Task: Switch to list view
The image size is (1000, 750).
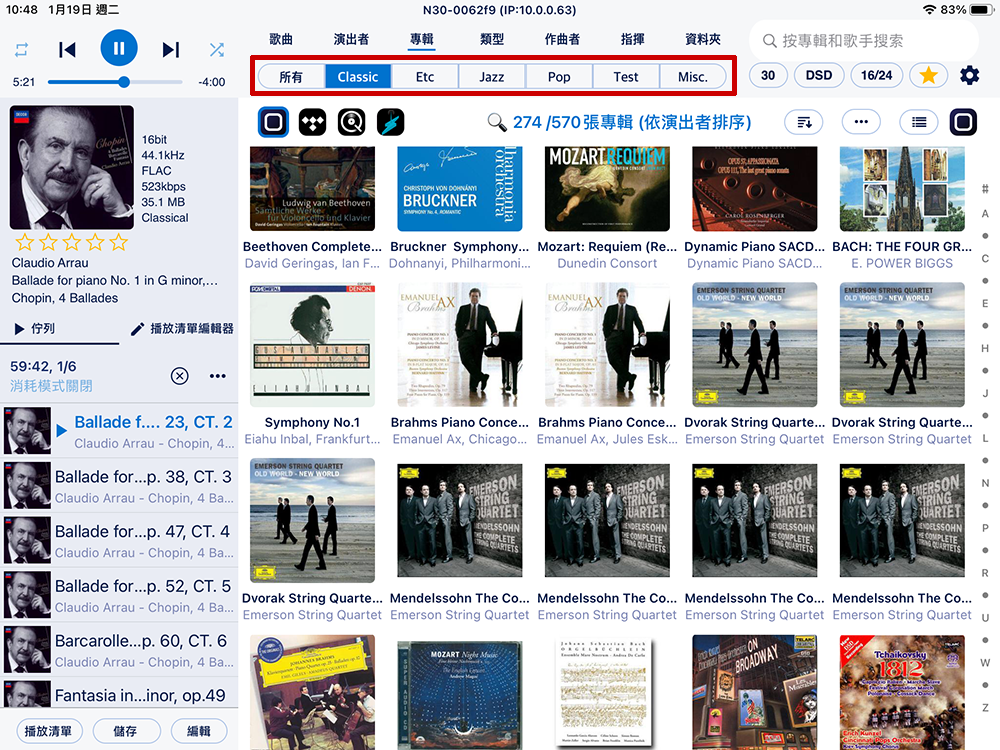Action: click(x=918, y=122)
